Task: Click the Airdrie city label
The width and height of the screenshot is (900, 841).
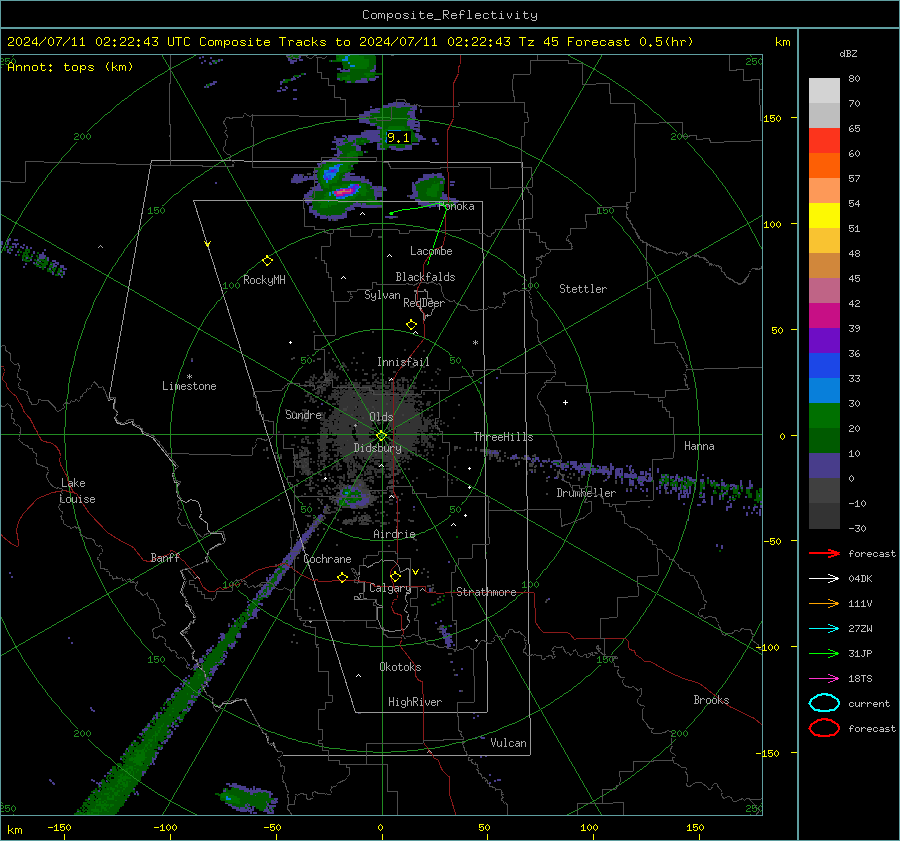Action: pos(394,534)
